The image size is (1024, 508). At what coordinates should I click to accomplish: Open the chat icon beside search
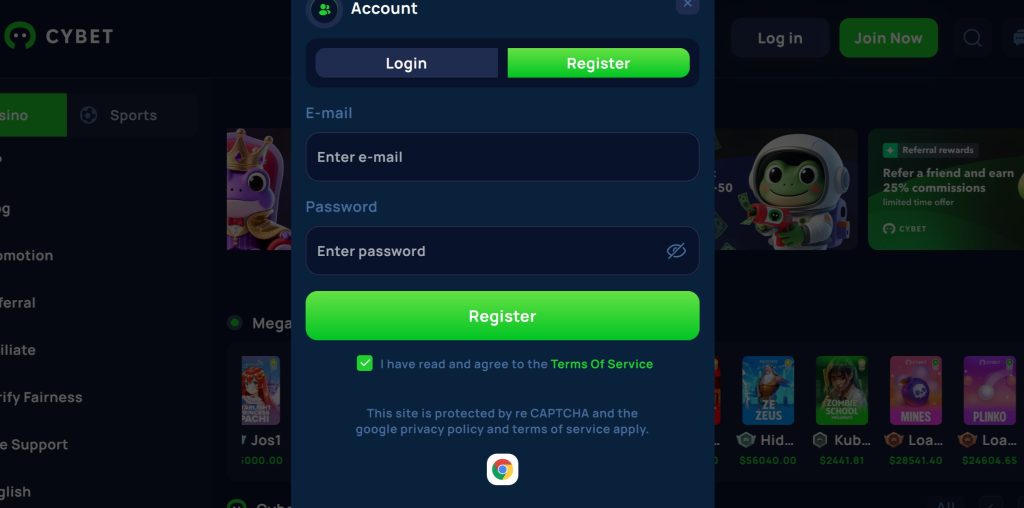click(x=1016, y=38)
